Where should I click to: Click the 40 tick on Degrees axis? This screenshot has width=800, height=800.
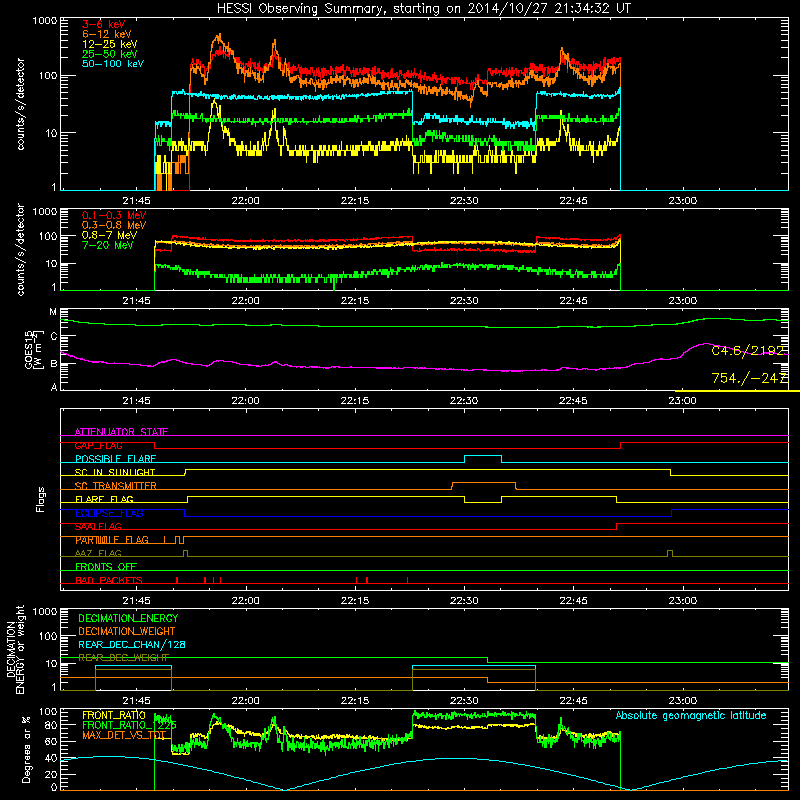tap(51, 758)
